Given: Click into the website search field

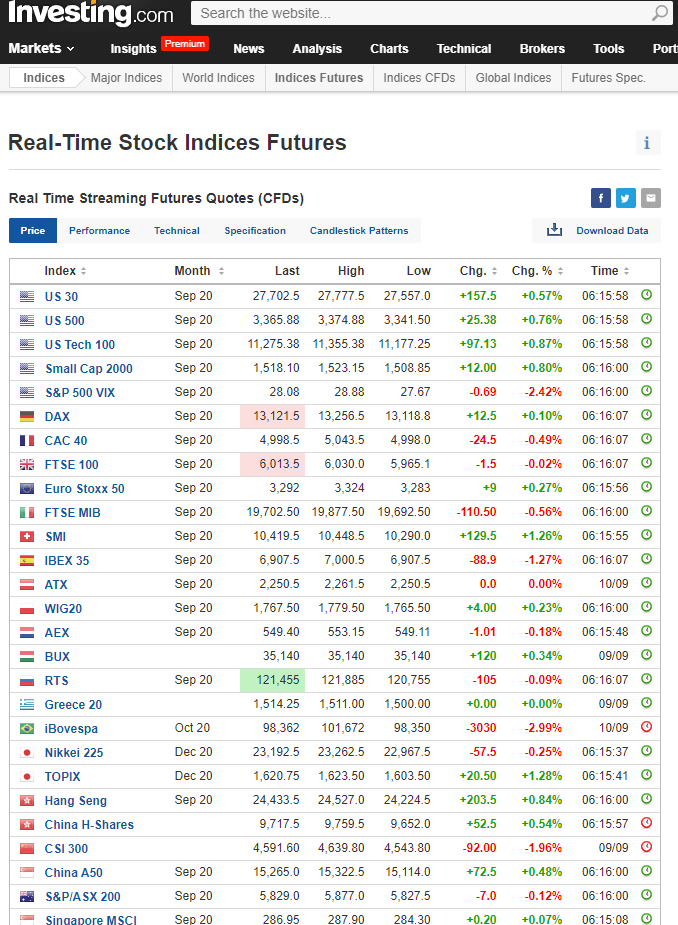Looking at the screenshot, I should tap(420, 13).
